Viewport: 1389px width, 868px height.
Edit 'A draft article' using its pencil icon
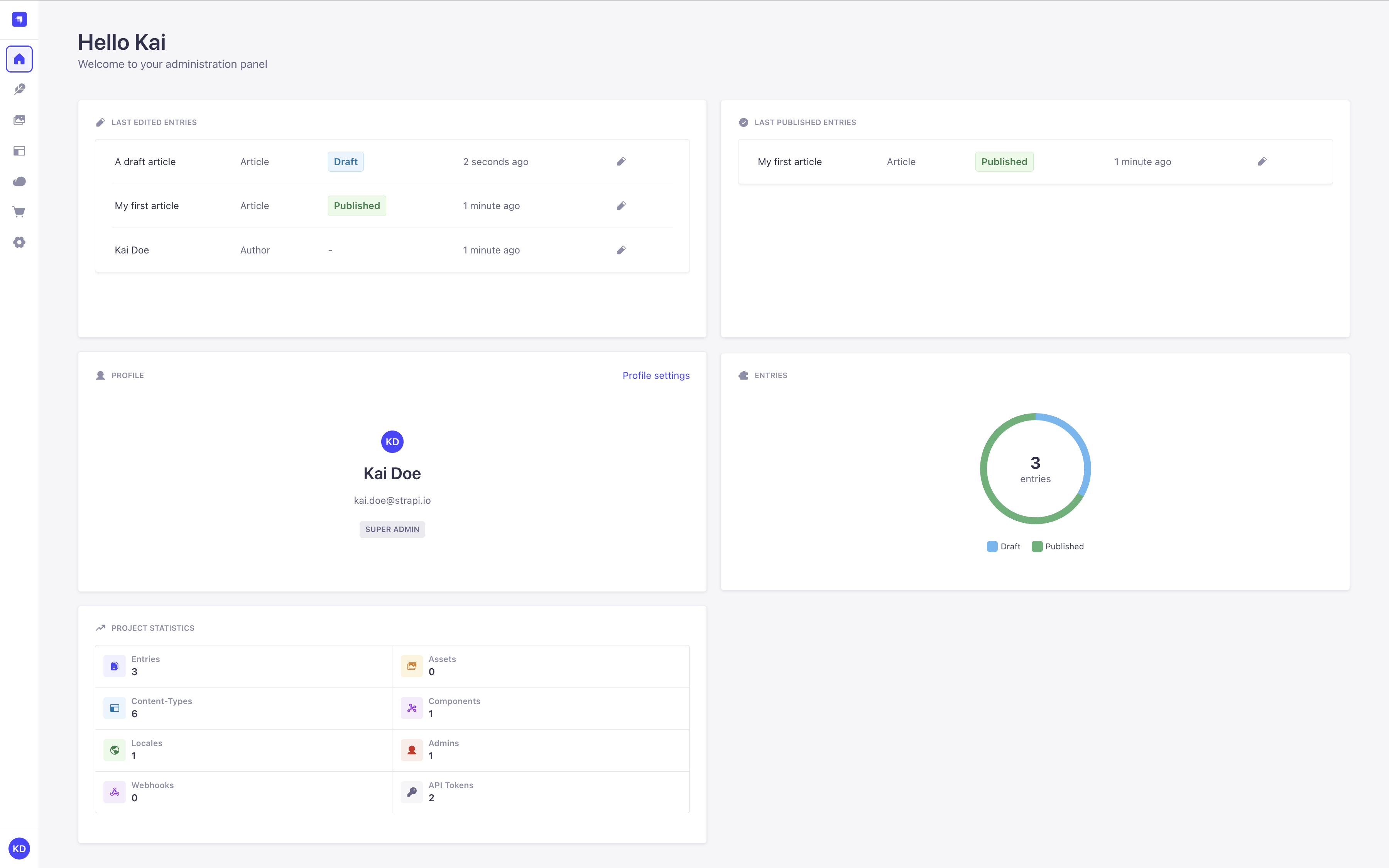622,161
